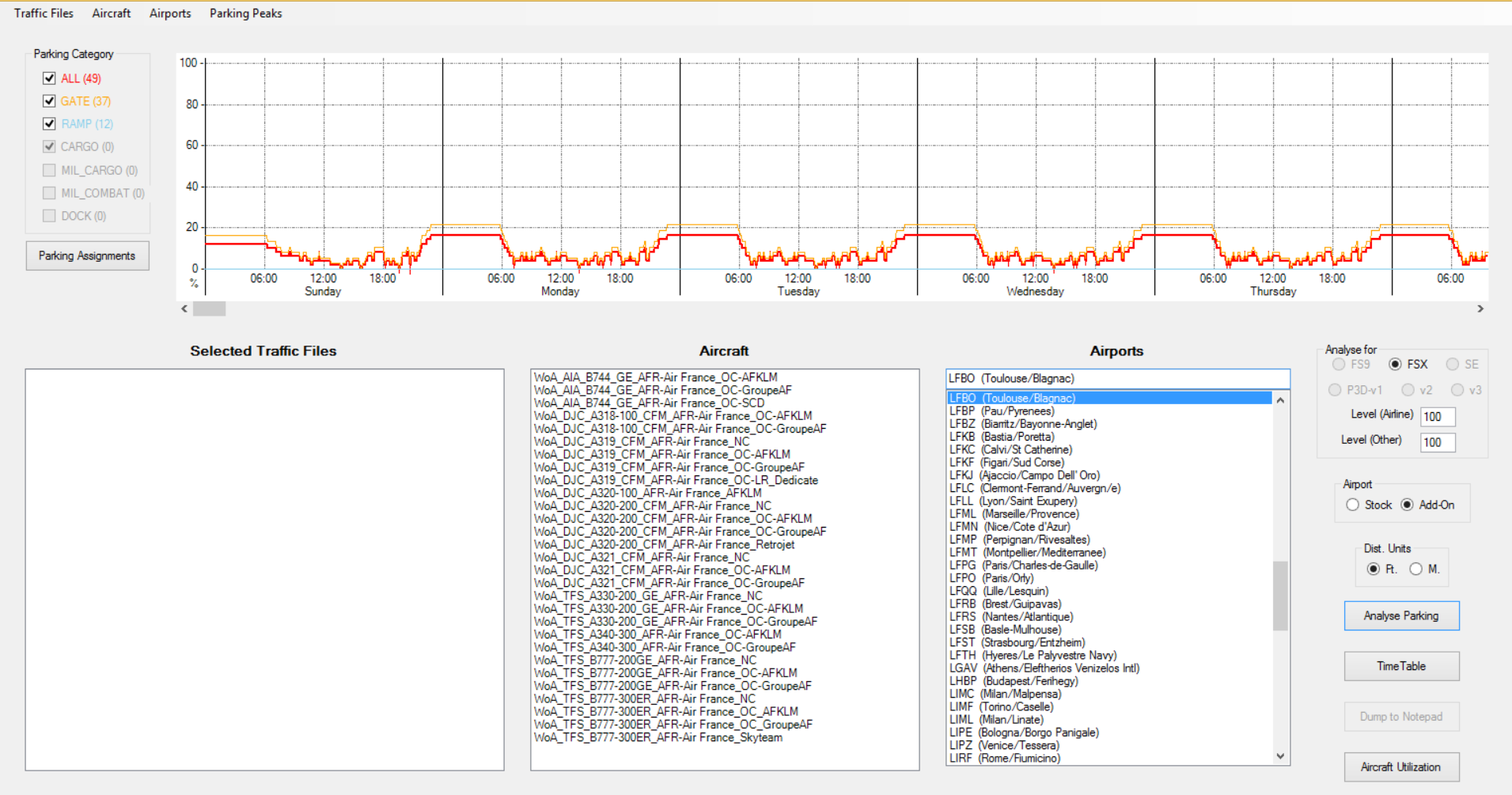
Task: Select Ft. distance units
Action: coord(1373,569)
